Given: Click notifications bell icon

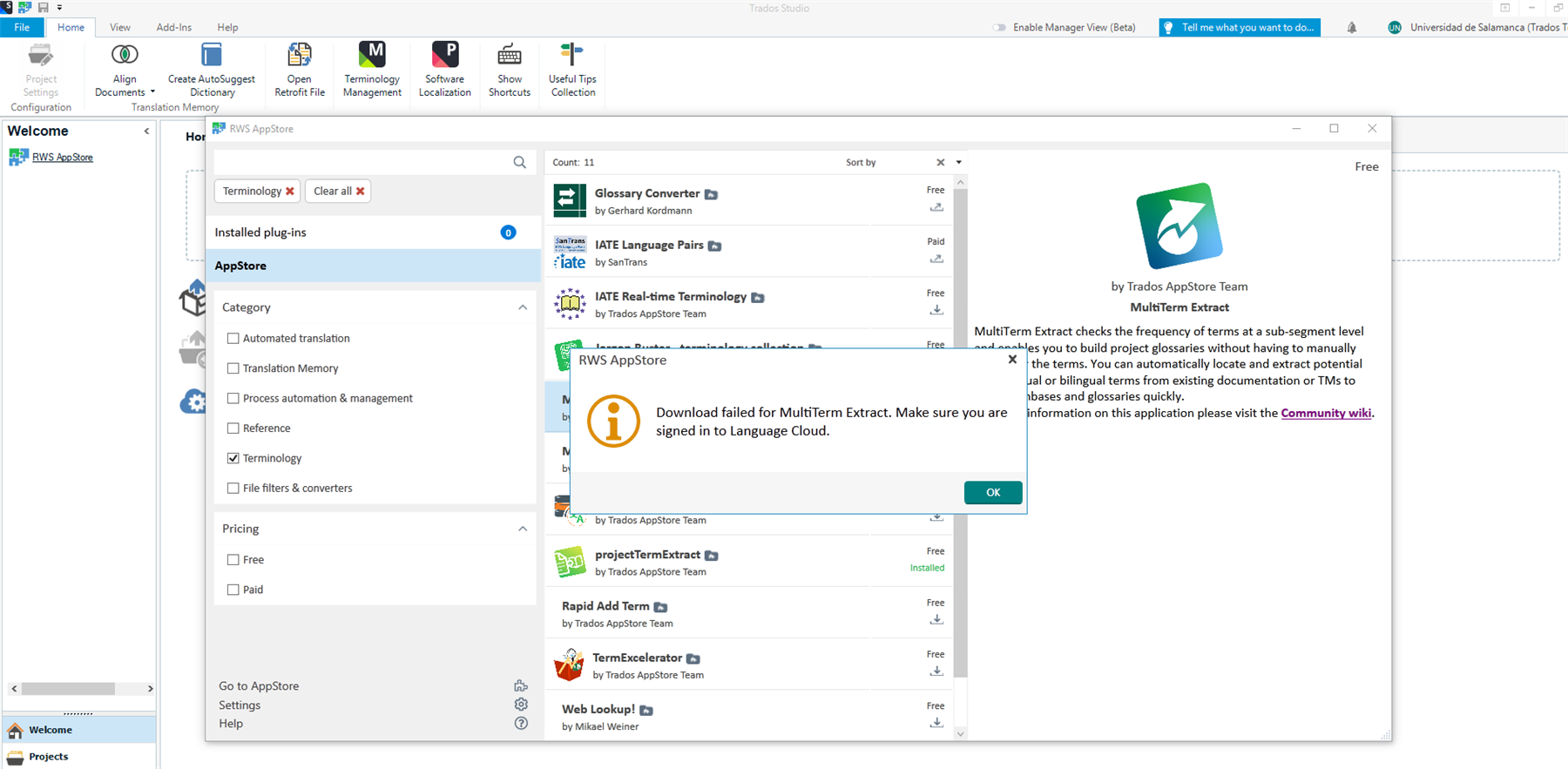Looking at the screenshot, I should [1352, 28].
